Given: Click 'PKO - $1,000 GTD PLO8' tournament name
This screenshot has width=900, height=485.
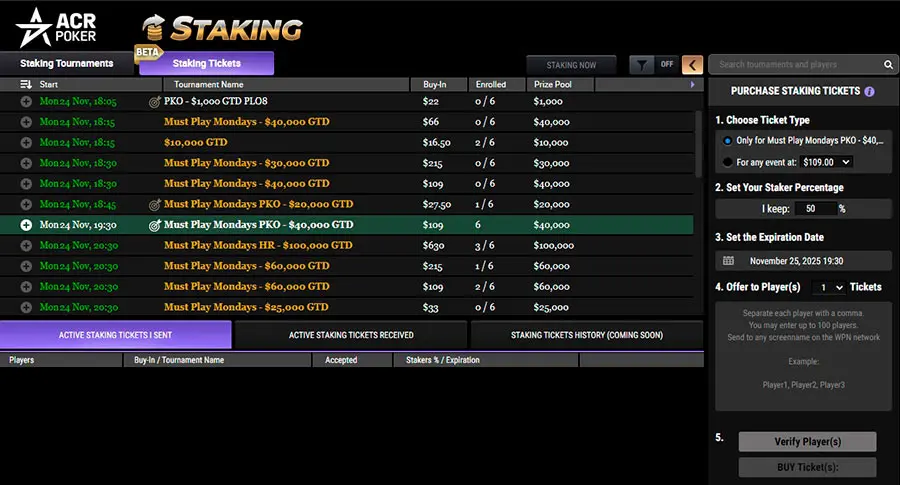Looking at the screenshot, I should point(216,101).
